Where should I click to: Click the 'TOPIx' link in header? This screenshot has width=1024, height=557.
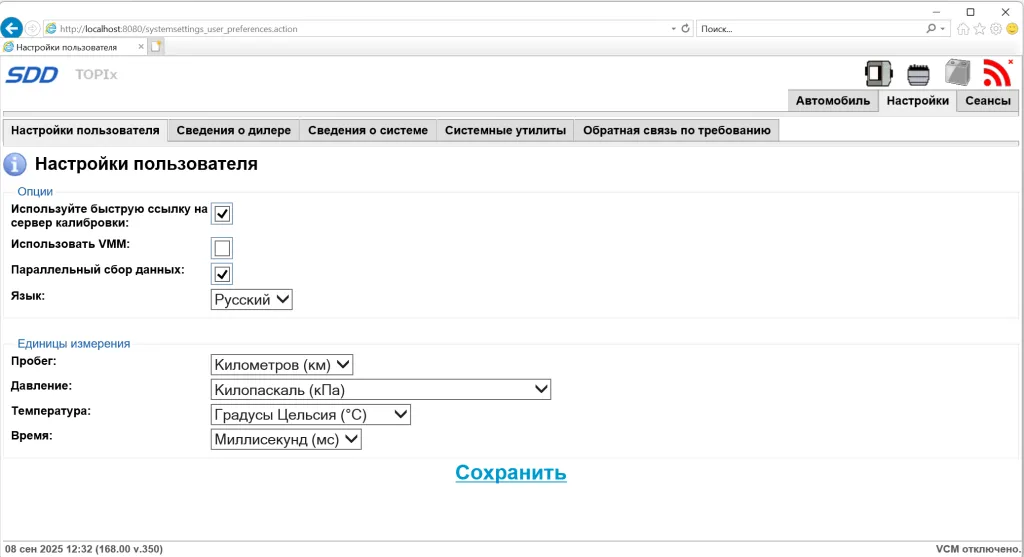96,75
